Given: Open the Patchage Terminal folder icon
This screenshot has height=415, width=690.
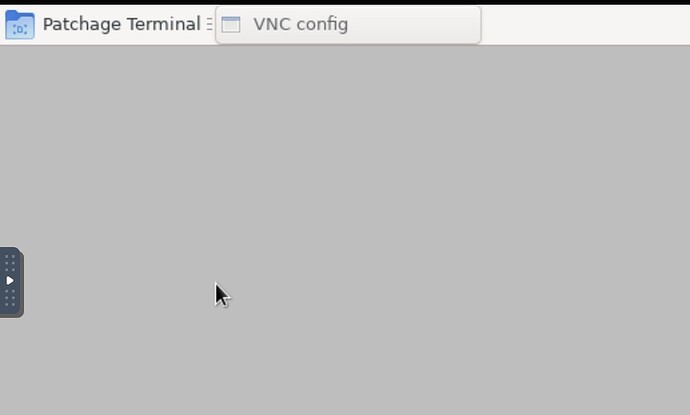Looking at the screenshot, I should coord(20,25).
